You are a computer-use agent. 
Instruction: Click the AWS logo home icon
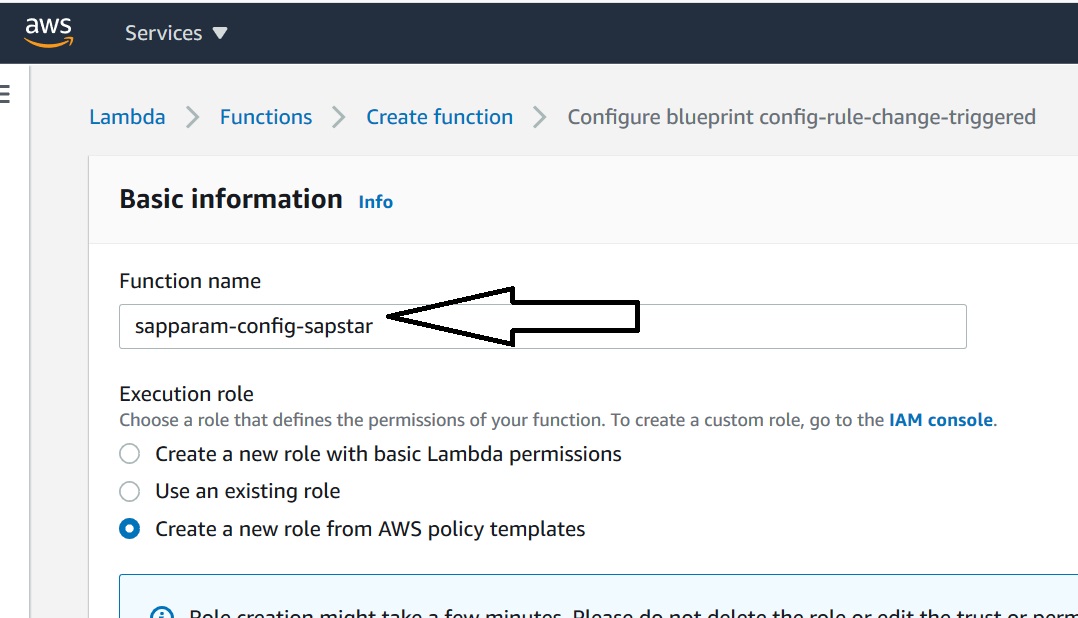tap(48, 32)
